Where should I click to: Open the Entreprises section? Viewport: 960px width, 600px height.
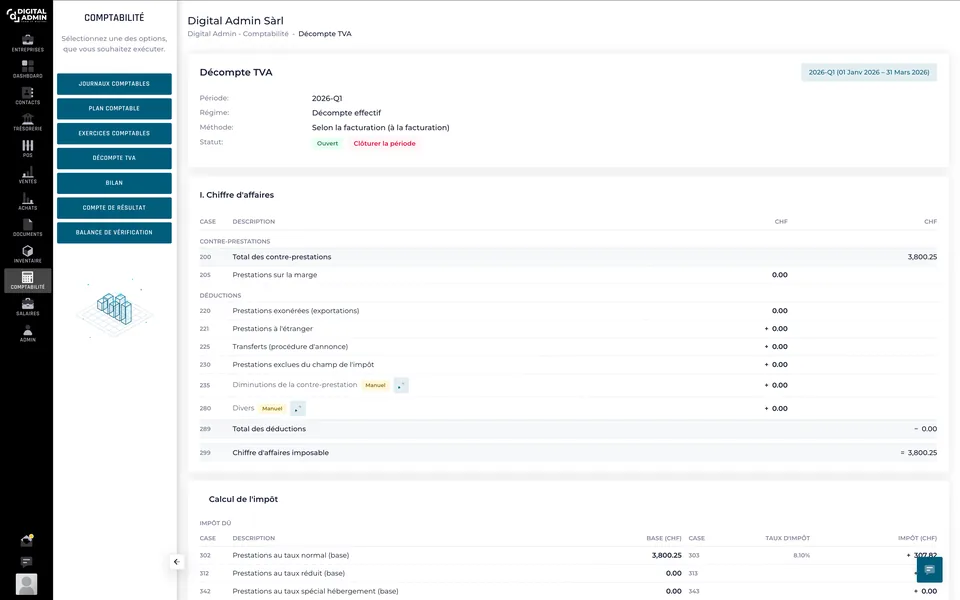[x=28, y=43]
